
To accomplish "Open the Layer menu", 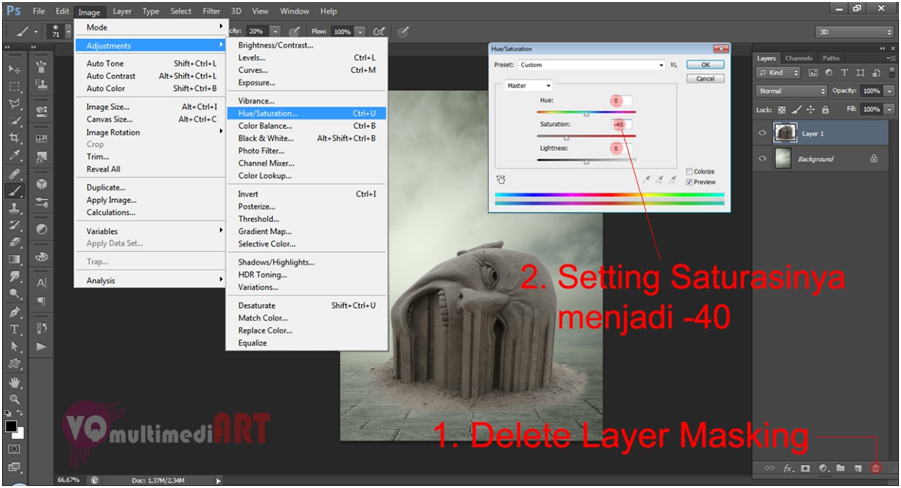I will [x=122, y=11].
